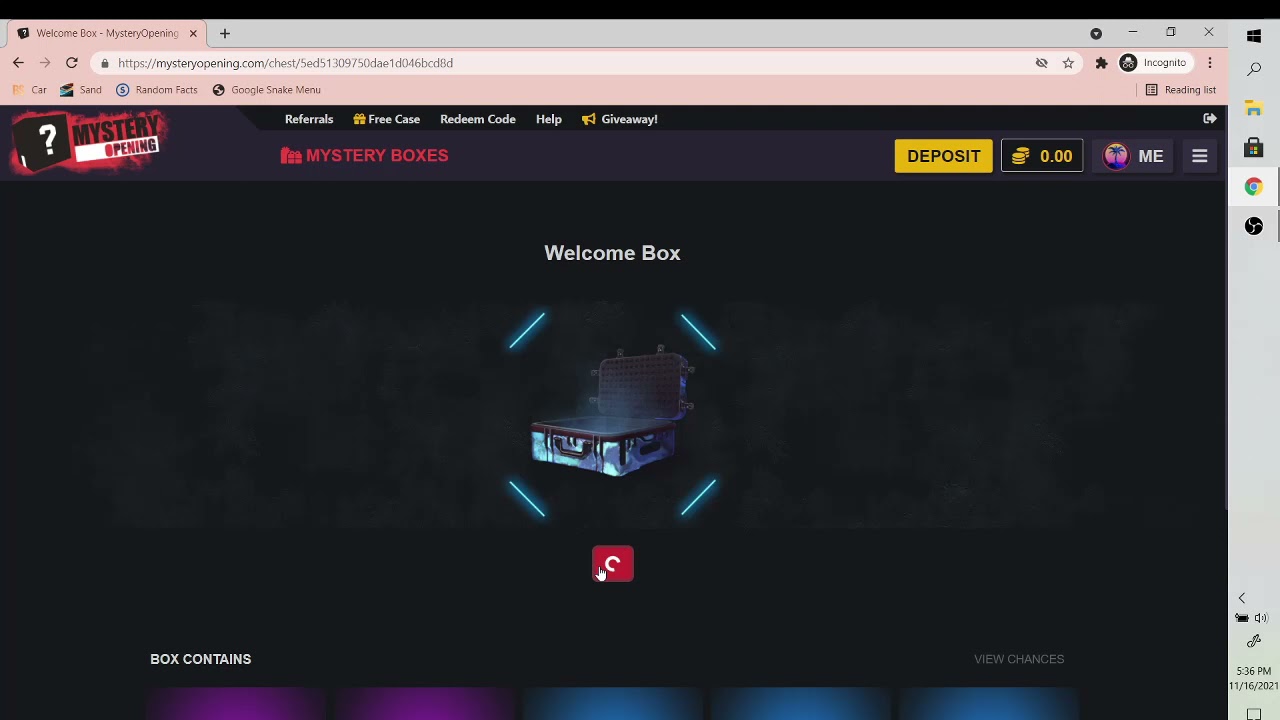Open the Reading list

pos(1181,90)
